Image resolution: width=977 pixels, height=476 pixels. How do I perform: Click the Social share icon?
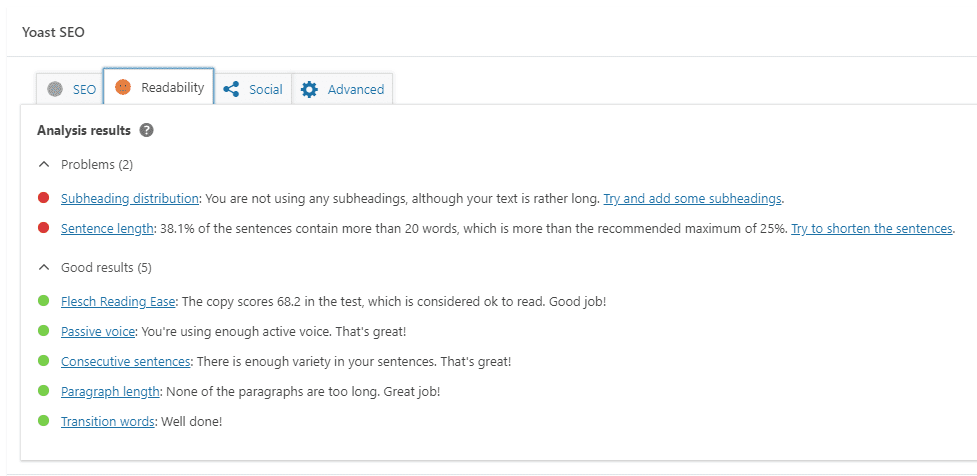[231, 89]
